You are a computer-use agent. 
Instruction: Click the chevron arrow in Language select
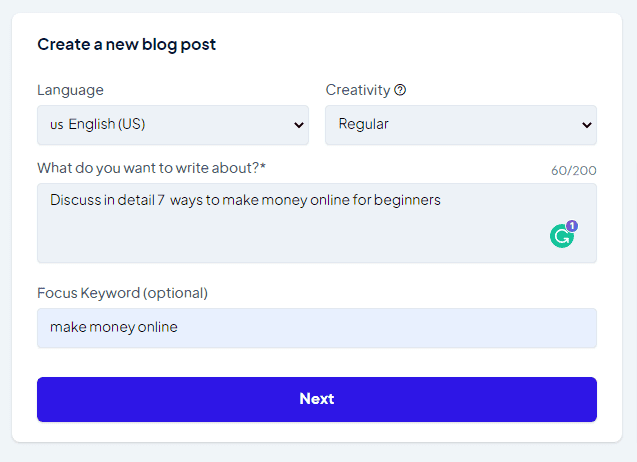click(299, 125)
